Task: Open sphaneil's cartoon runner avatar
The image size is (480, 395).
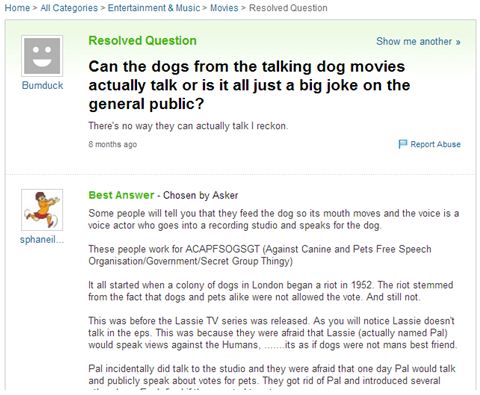Action: 42,210
